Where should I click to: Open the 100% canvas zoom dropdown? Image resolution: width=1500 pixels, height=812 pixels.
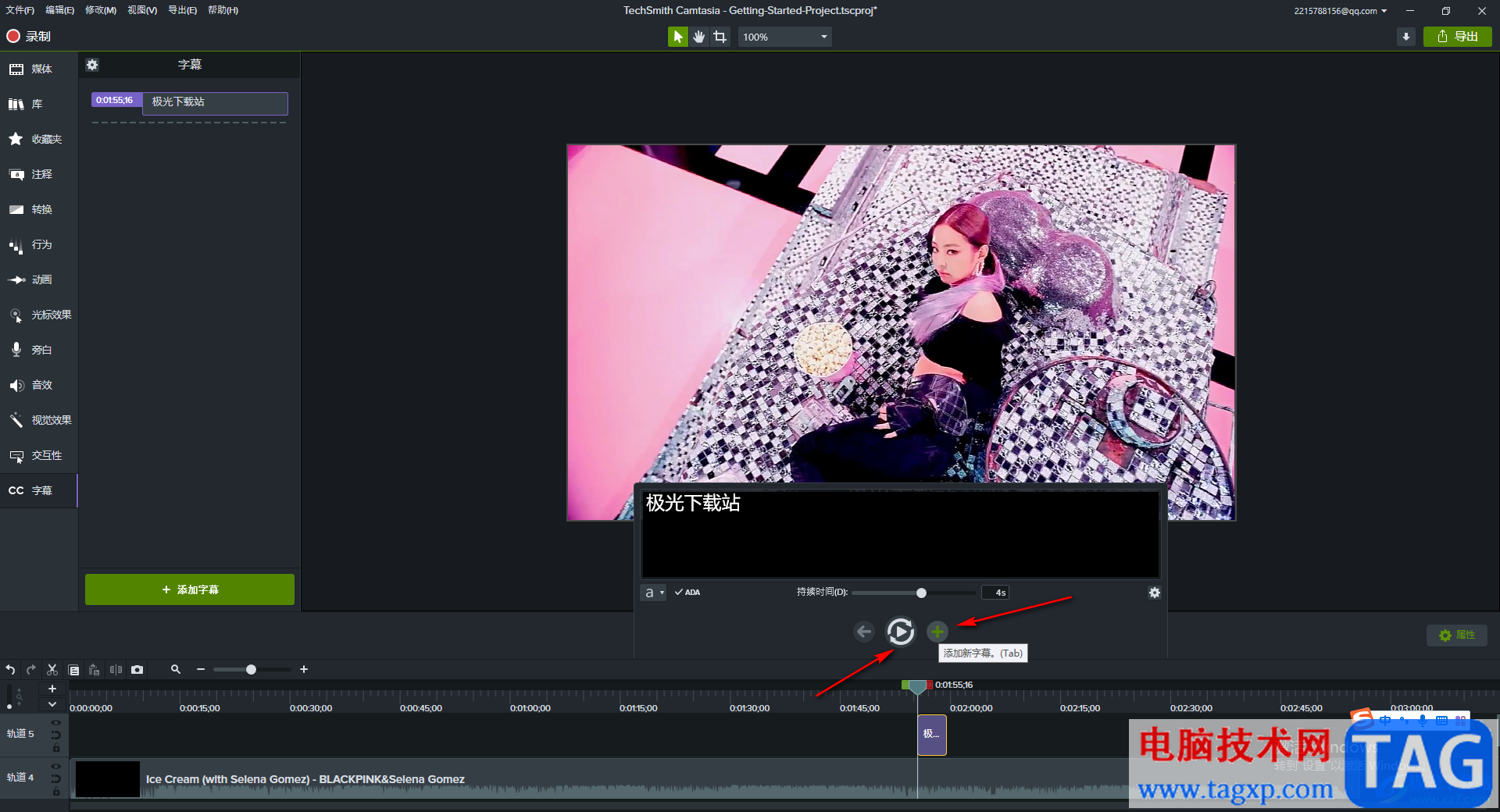[784, 37]
